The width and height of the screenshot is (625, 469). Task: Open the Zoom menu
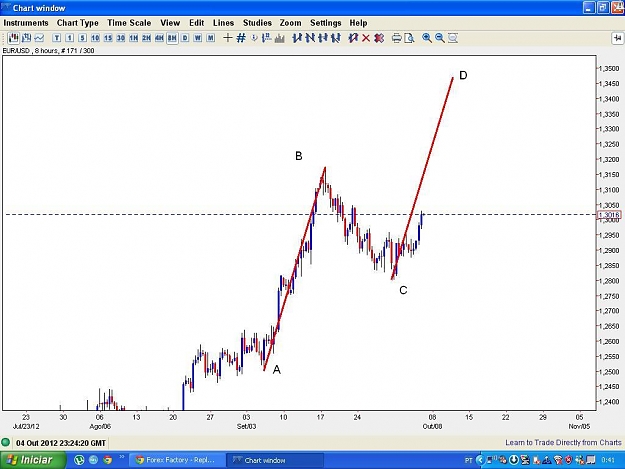291,23
